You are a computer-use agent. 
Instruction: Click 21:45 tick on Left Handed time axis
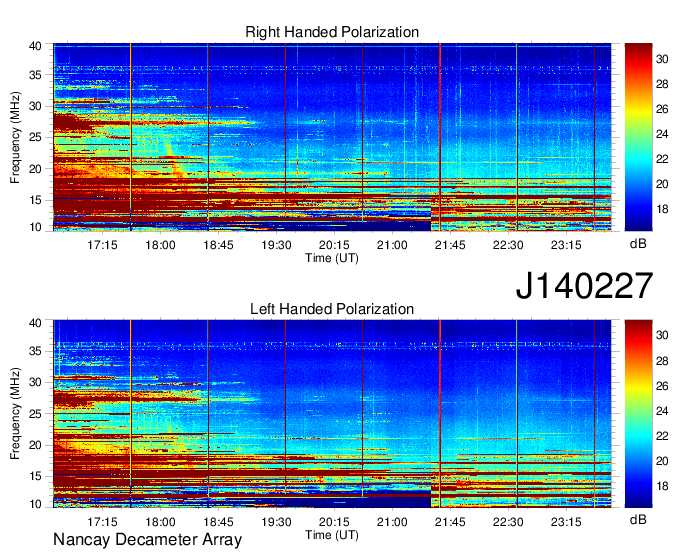pyautogui.click(x=450, y=522)
